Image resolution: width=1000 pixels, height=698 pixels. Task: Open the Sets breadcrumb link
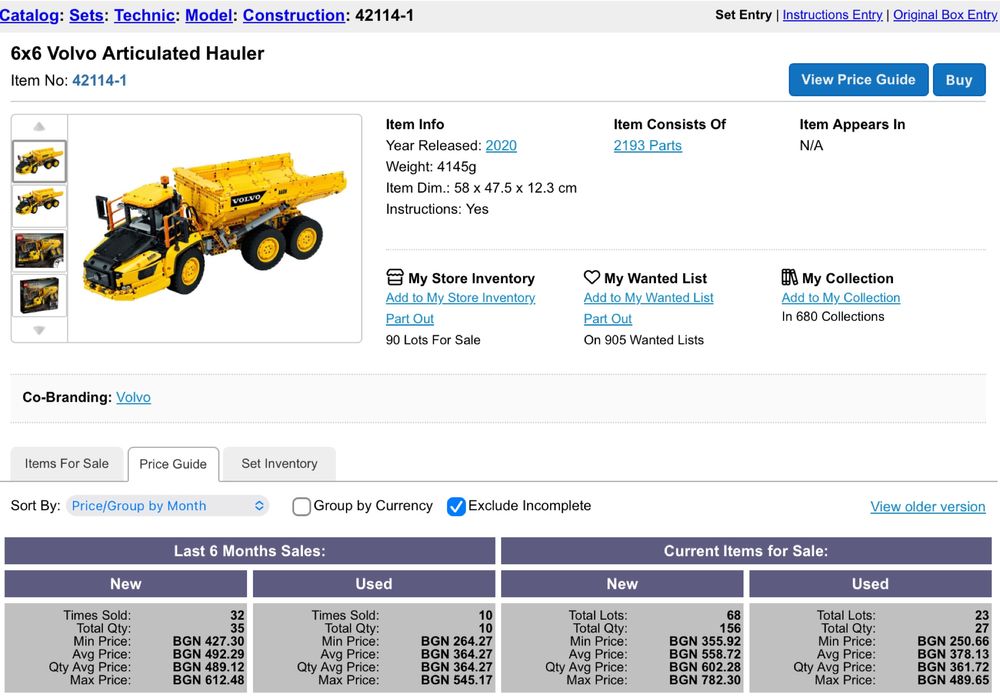86,15
